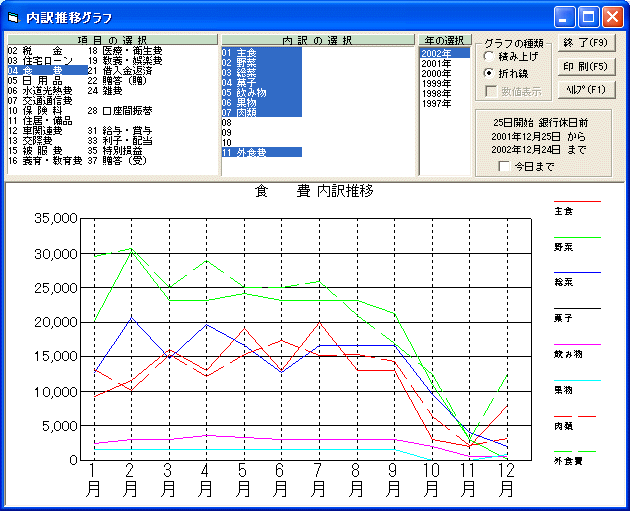Select 2001年 in the year list
Image resolution: width=630 pixels, height=511 pixels.
436,63
